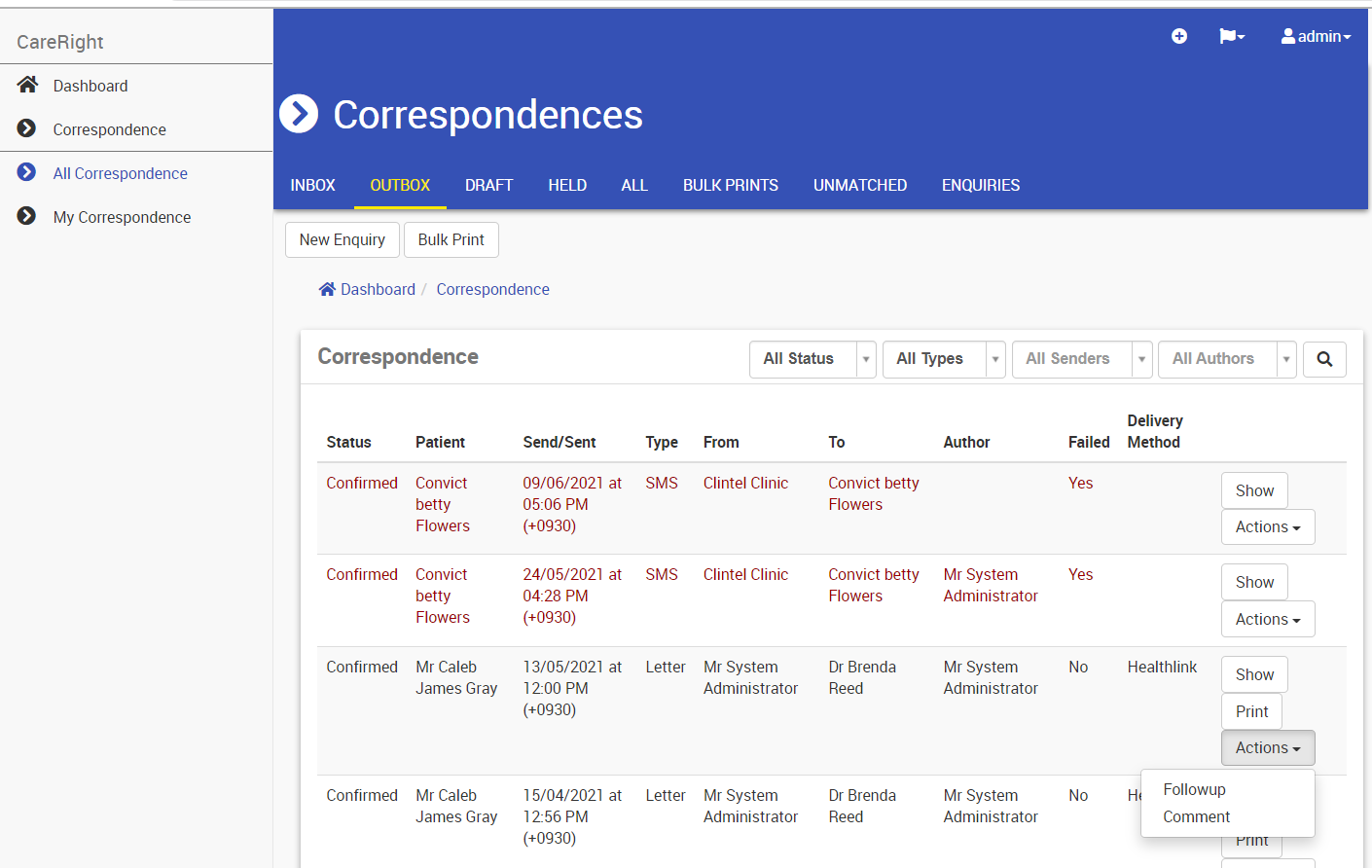Click the To column header
This screenshot has height=868, width=1372.
[837, 442]
